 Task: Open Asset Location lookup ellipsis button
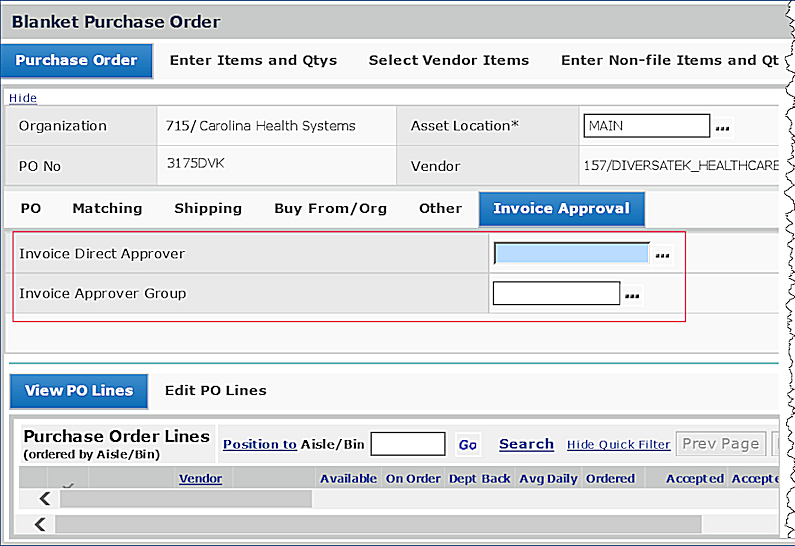(722, 128)
